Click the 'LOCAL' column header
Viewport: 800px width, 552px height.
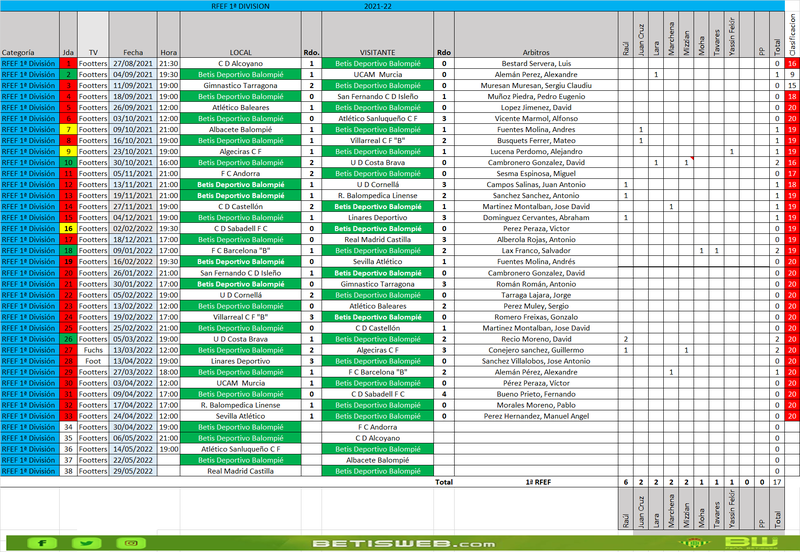coord(240,34)
